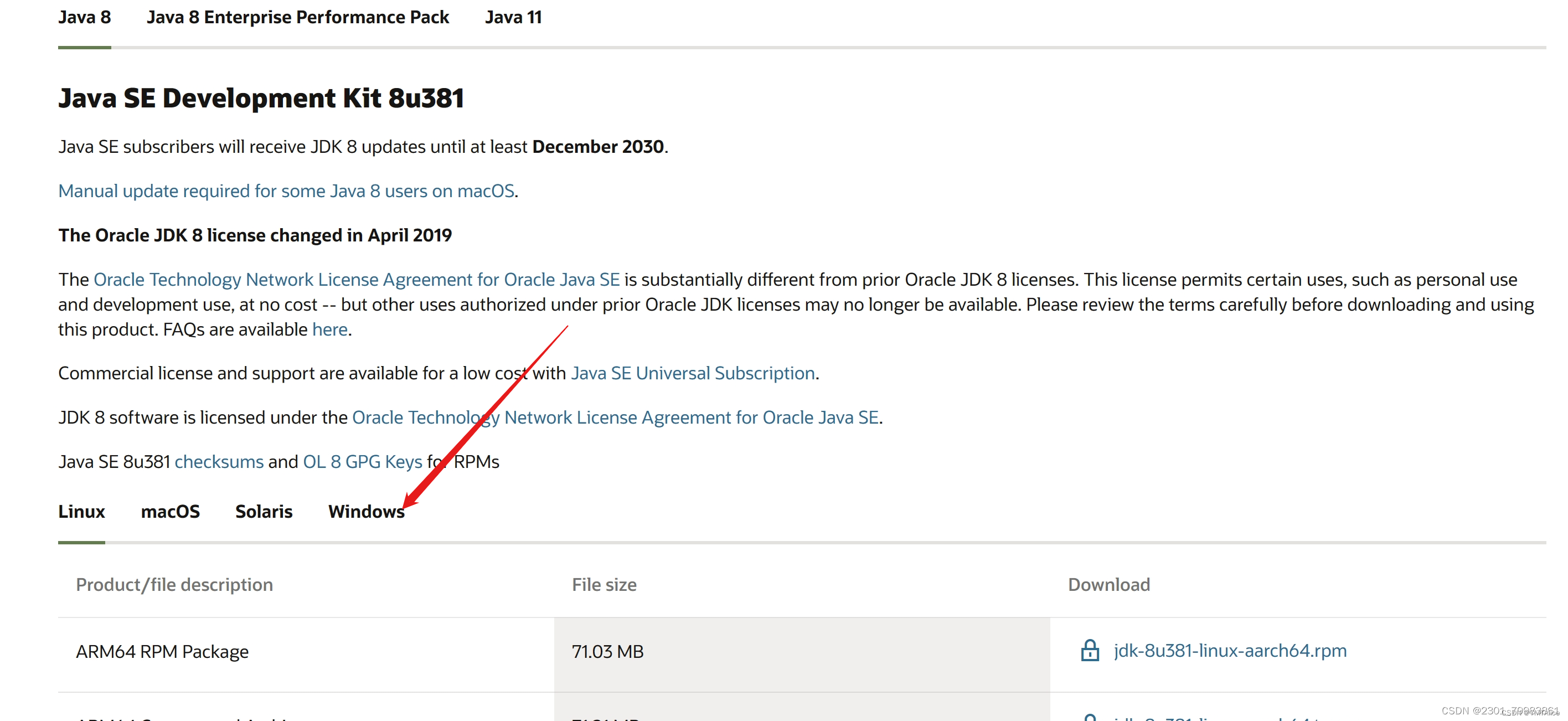The height and width of the screenshot is (721, 1568).
Task: Open license agreement link after 'licensed under the'
Action: 615,418
